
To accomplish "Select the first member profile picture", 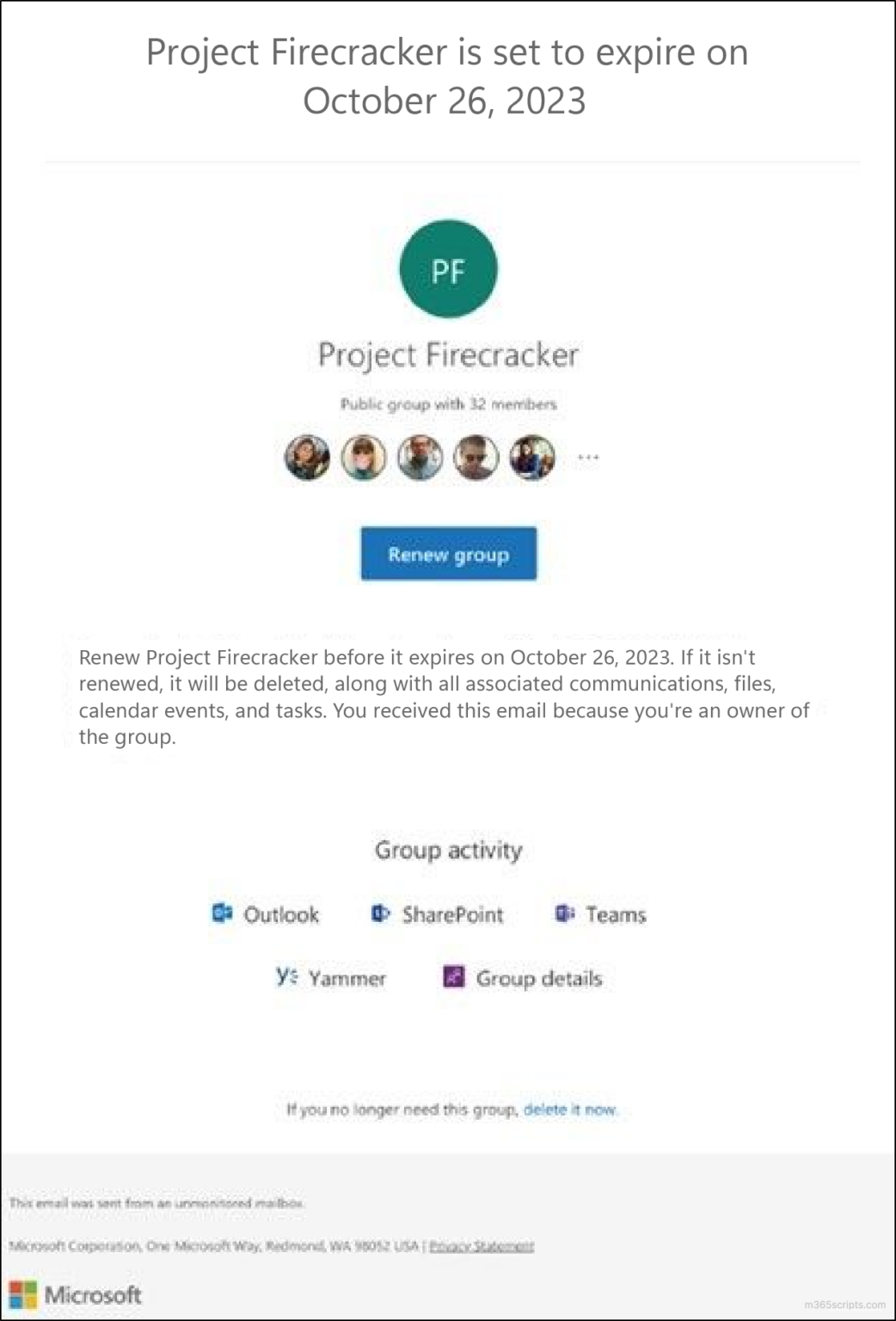I will [x=306, y=457].
